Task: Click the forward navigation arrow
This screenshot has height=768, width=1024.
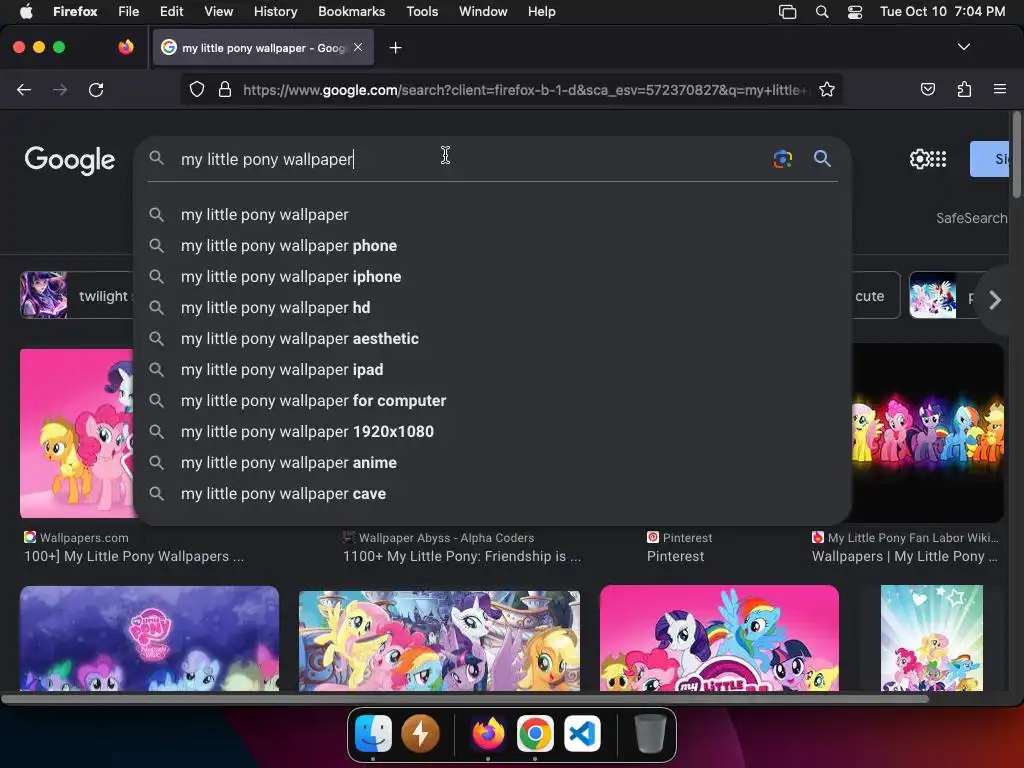Action: pyautogui.click(x=60, y=89)
